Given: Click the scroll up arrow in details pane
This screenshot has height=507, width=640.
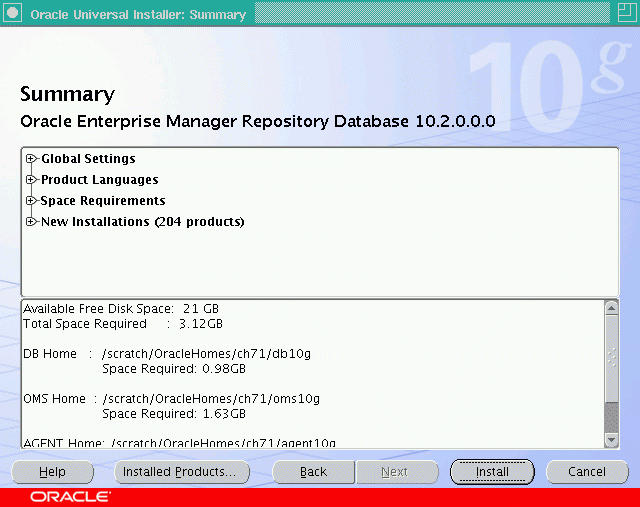Looking at the screenshot, I should click(x=611, y=308).
